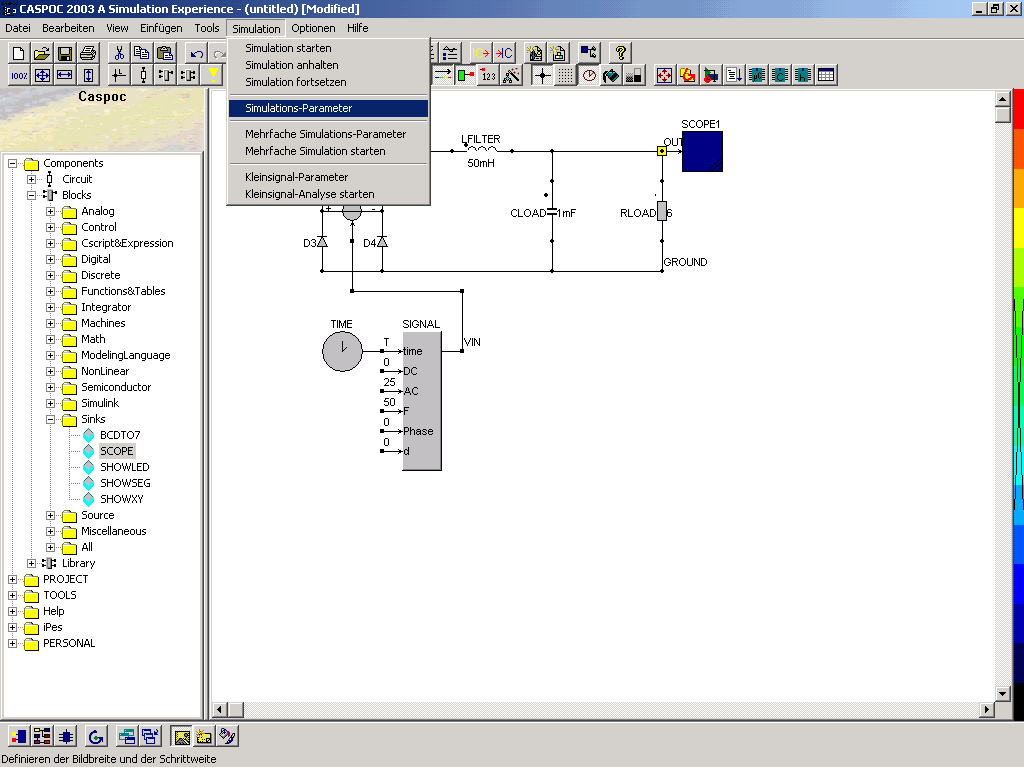The width and height of the screenshot is (1024, 768).
Task: Collapse the Components tree node
Action: pyautogui.click(x=12, y=163)
